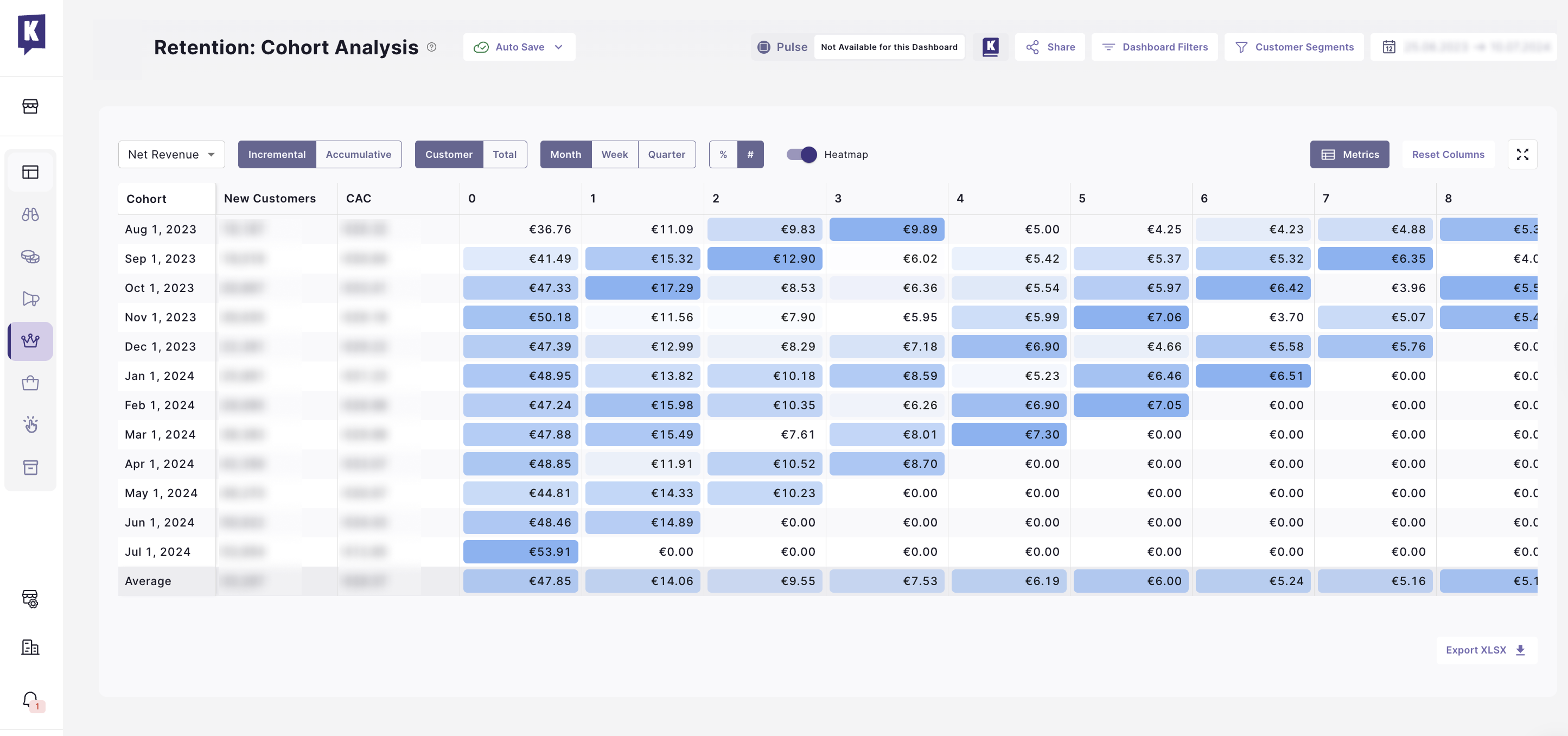This screenshot has height=736, width=1568.
Task: Switch values to percentage mode
Action: click(723, 155)
